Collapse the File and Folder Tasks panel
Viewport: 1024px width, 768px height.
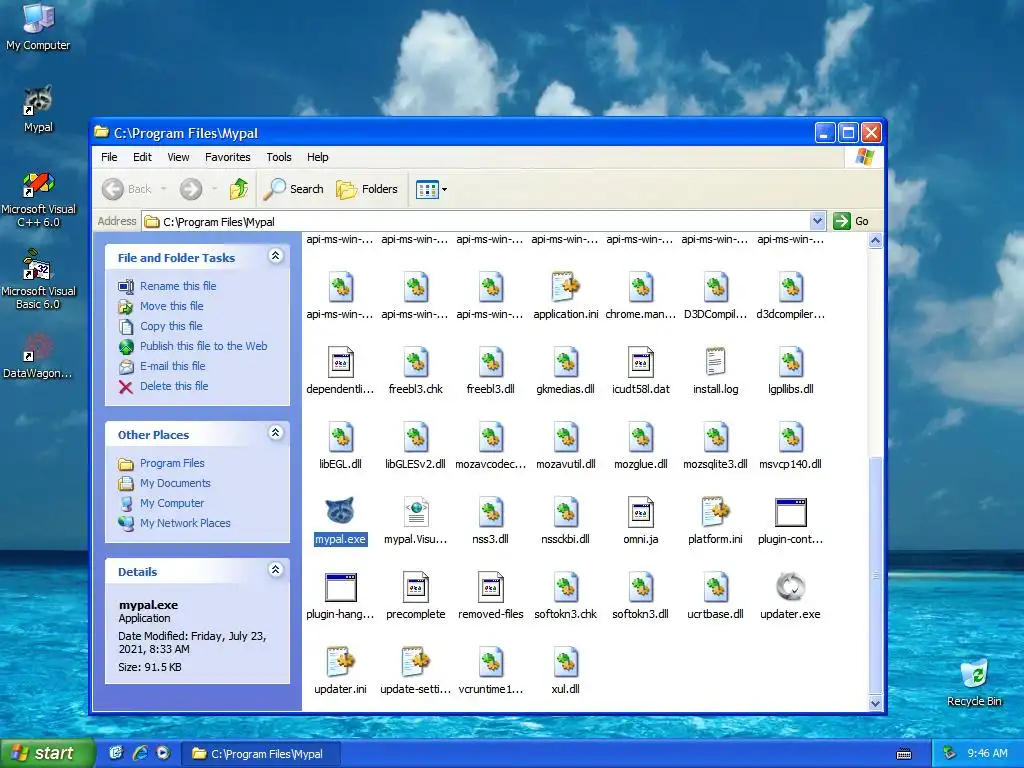(276, 256)
